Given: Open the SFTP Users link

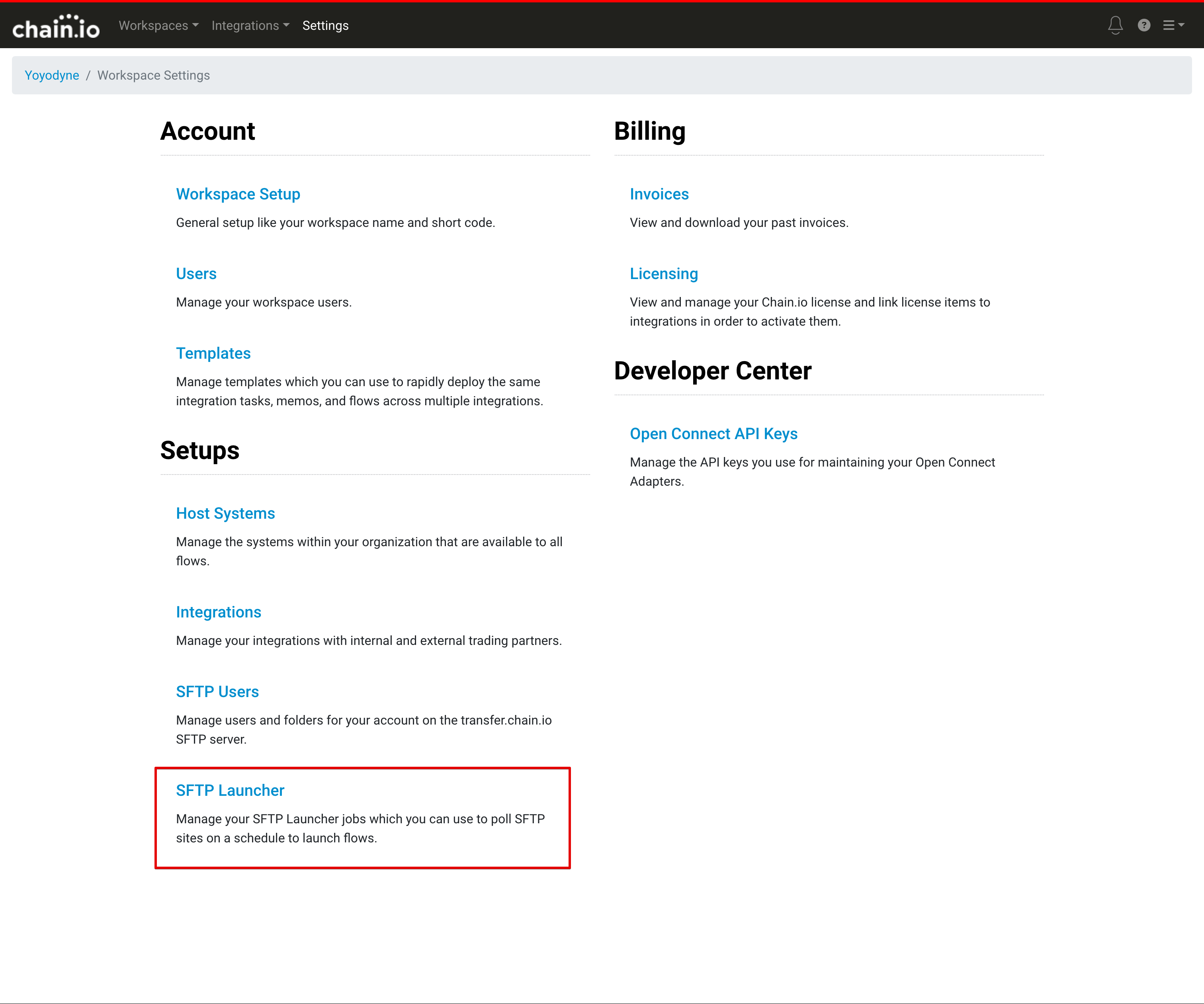Looking at the screenshot, I should point(217,691).
